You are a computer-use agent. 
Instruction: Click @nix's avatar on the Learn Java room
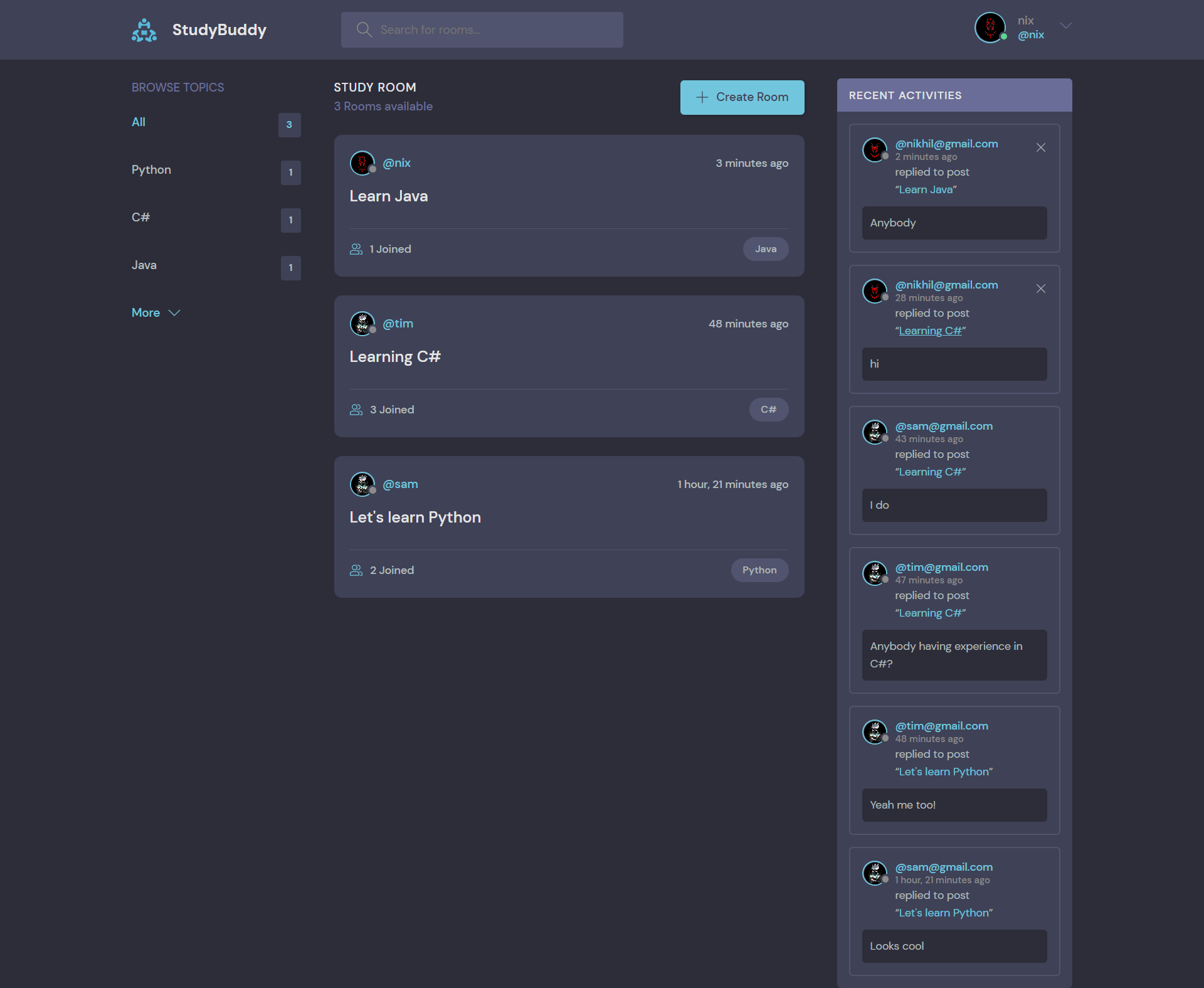(x=362, y=162)
